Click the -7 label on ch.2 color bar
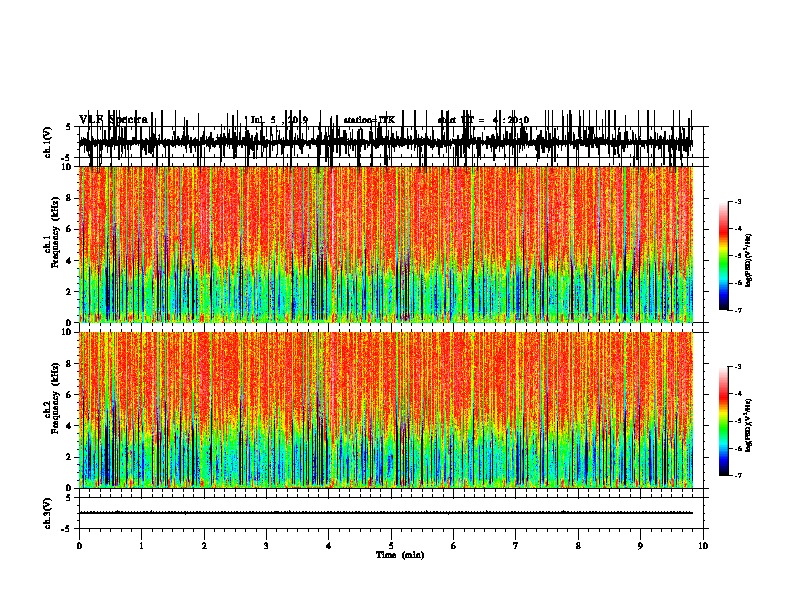This screenshot has height=612, width=792. click(x=738, y=475)
